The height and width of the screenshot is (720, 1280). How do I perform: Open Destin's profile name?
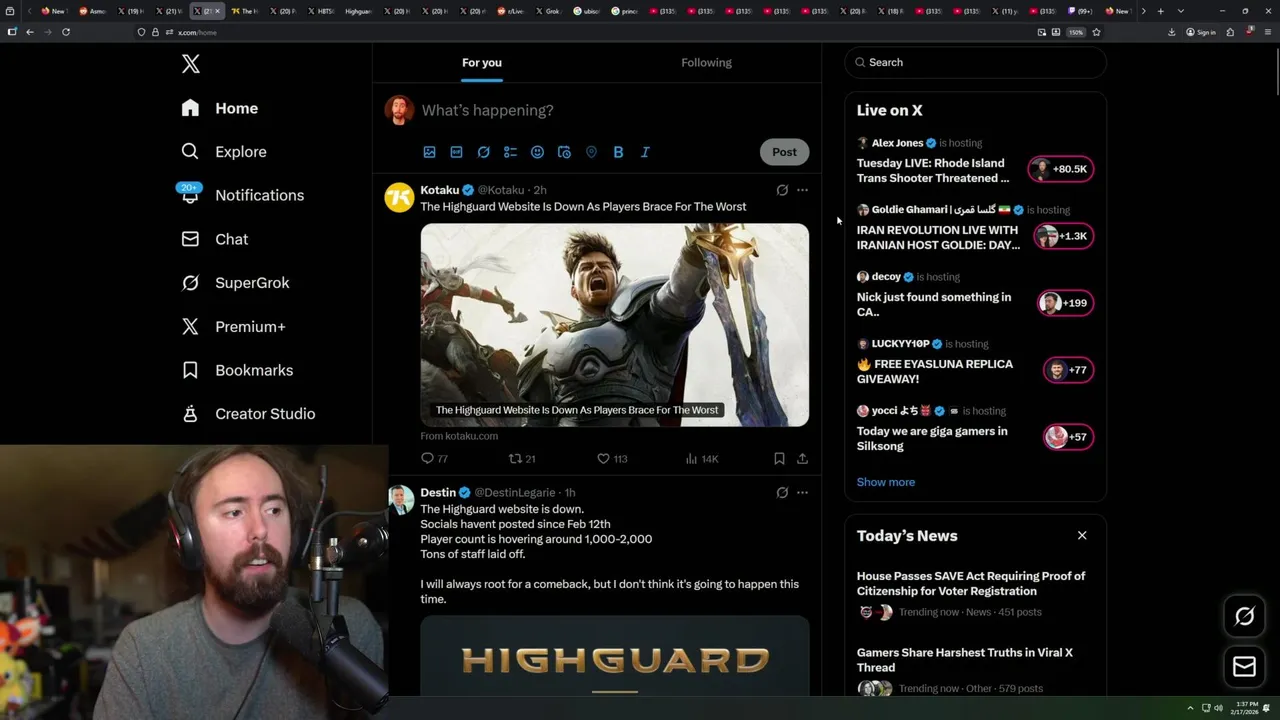coord(438,492)
